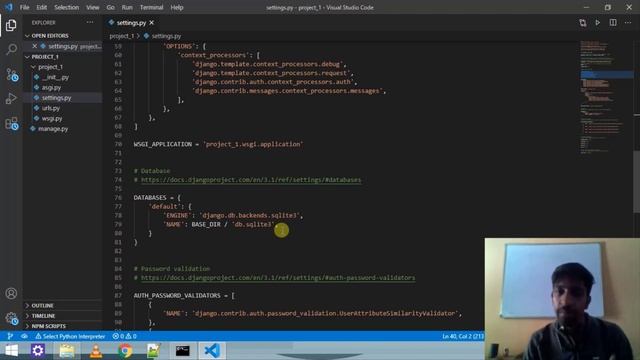Click the Visual Studio Code taskbar icon
The height and width of the screenshot is (360, 640).
212,351
